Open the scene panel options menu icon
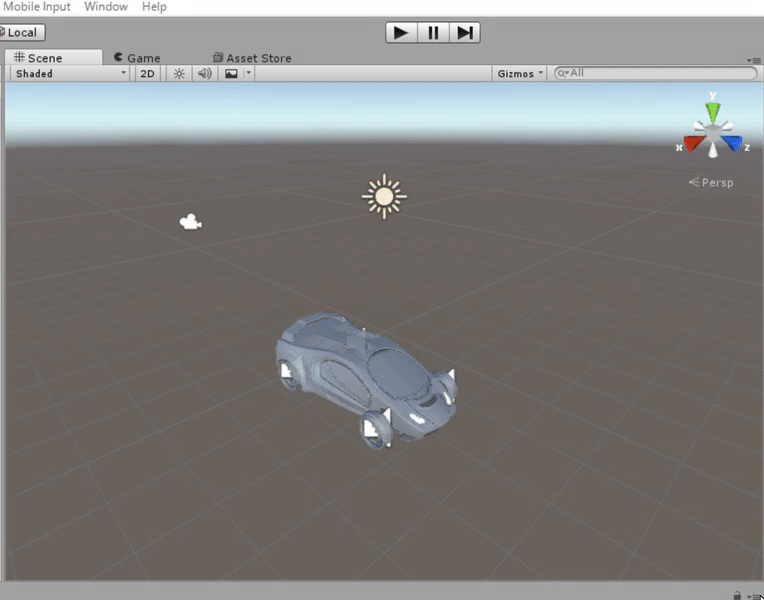The image size is (764, 600). [x=754, y=60]
